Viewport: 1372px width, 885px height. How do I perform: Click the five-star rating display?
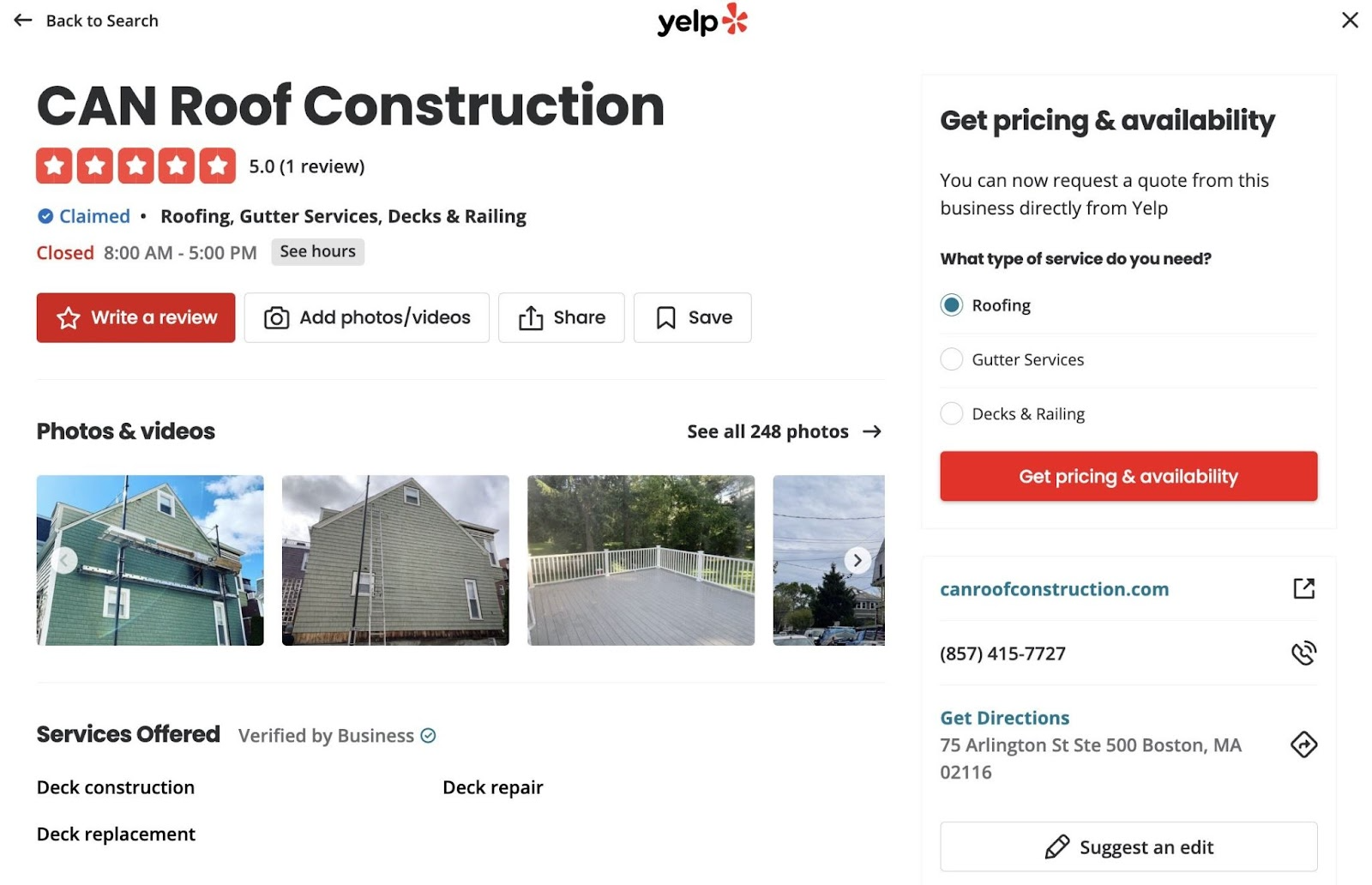pos(135,165)
